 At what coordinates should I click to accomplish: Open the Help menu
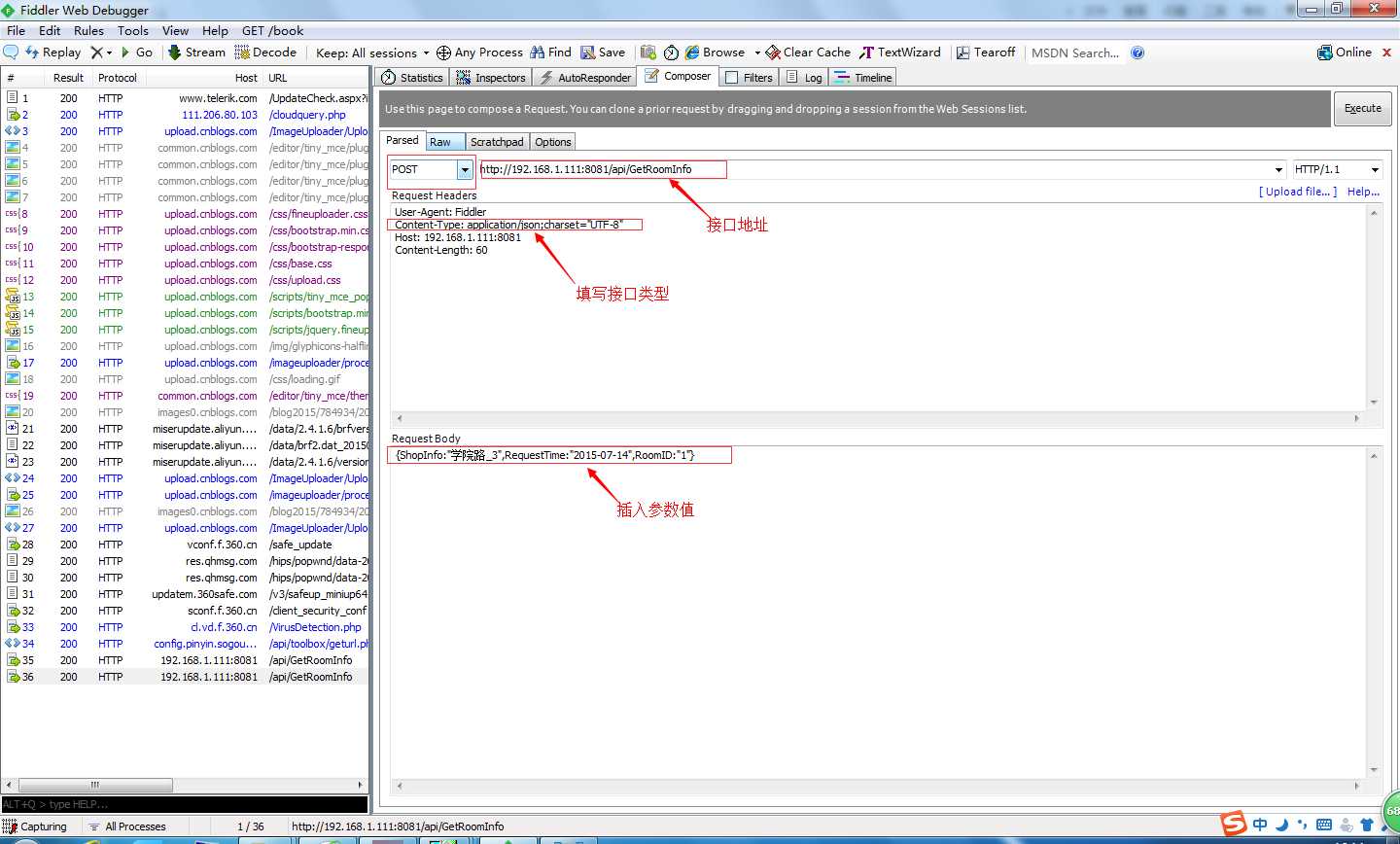[x=215, y=30]
